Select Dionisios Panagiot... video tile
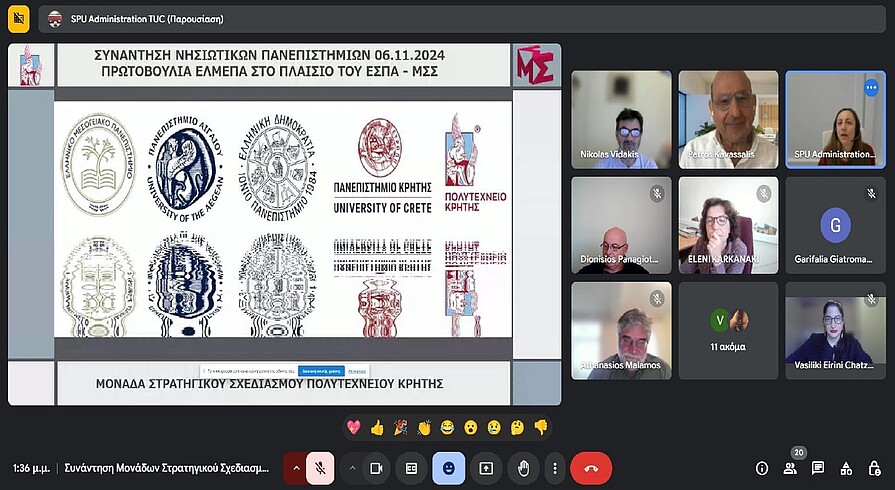The height and width of the screenshot is (490, 895). coord(622,225)
